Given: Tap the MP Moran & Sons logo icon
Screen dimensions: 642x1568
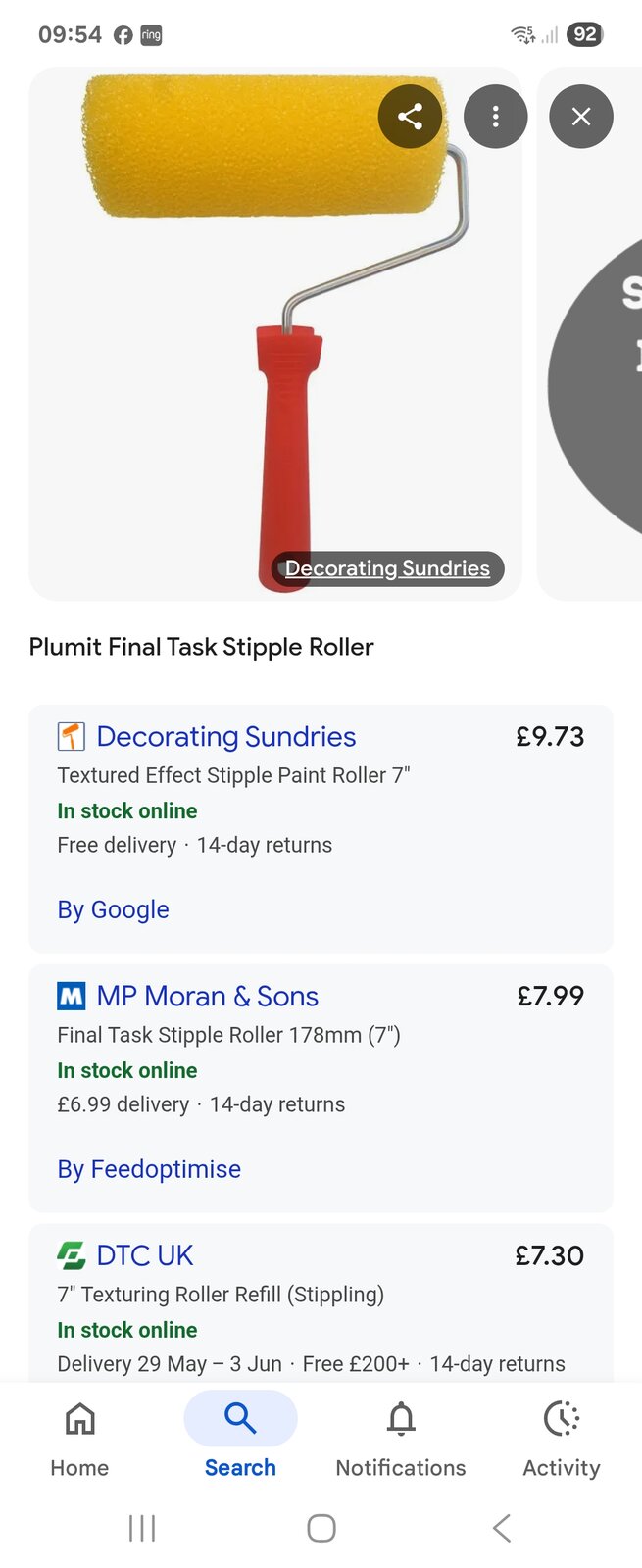Looking at the screenshot, I should coord(72,997).
